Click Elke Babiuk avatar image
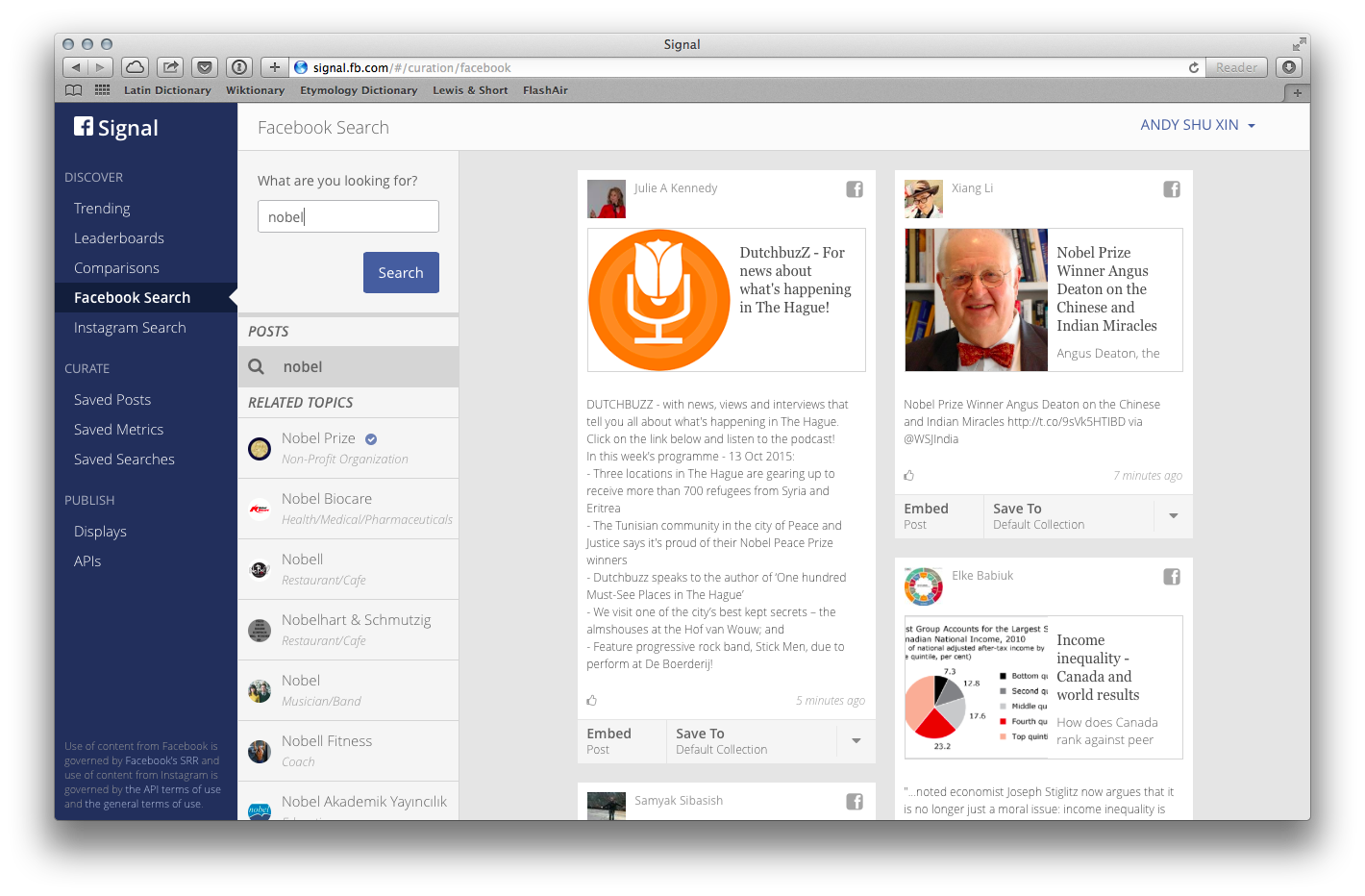The image size is (1365, 896). (x=924, y=586)
